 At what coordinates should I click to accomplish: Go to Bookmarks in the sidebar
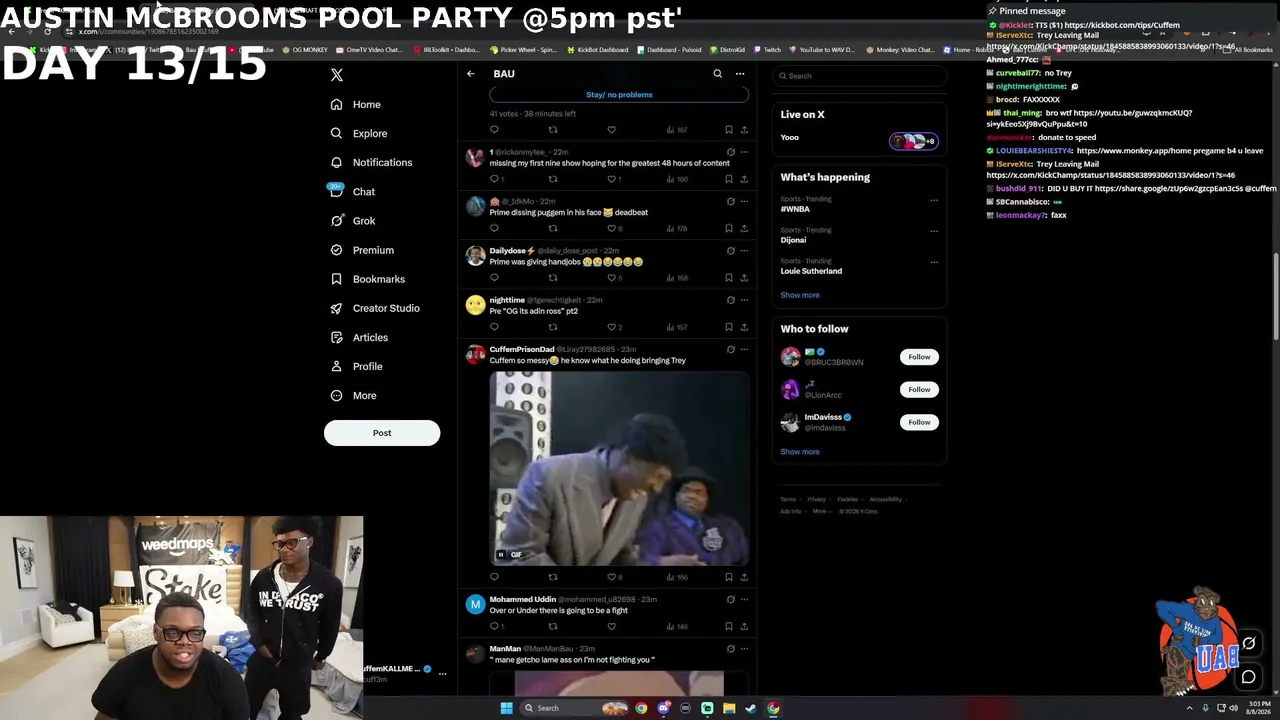click(x=368, y=279)
